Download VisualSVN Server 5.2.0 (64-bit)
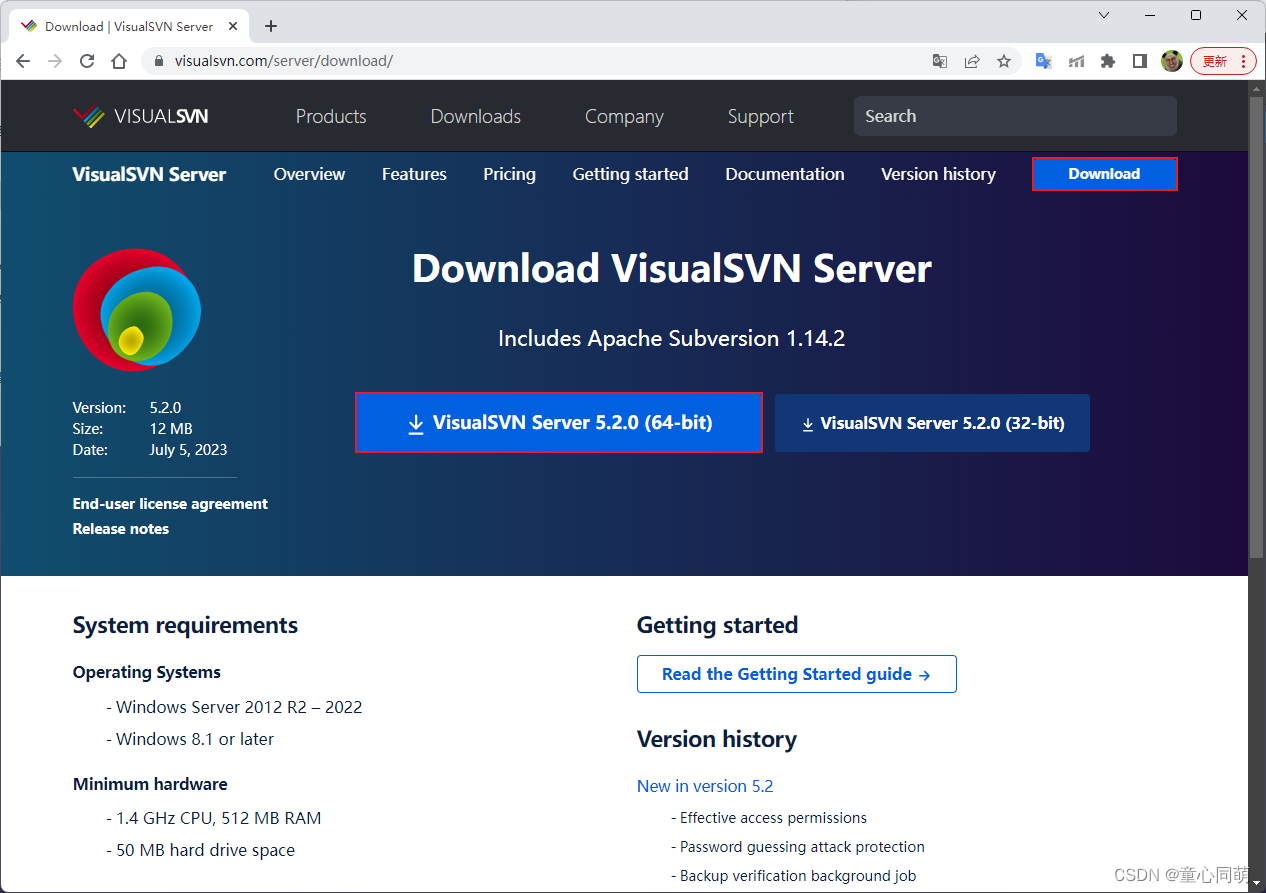This screenshot has width=1266, height=893. pos(559,423)
